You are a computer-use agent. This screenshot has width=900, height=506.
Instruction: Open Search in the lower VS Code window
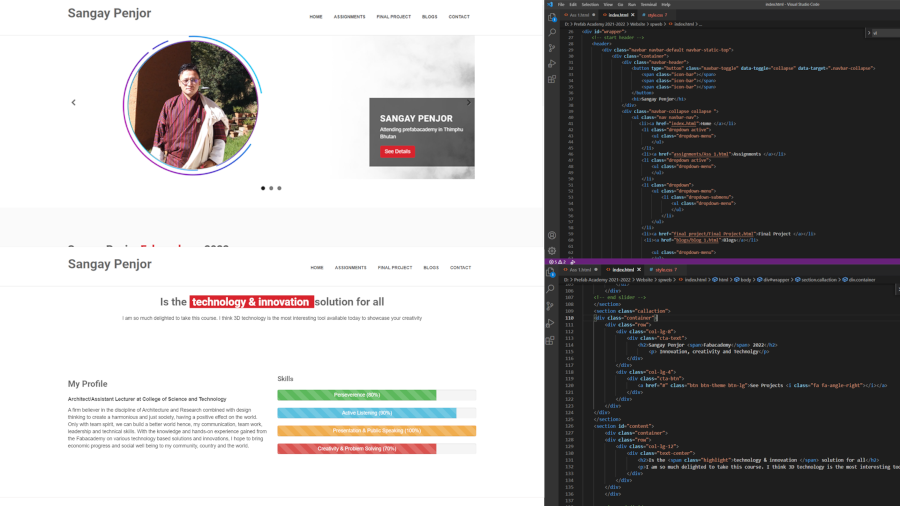551,289
